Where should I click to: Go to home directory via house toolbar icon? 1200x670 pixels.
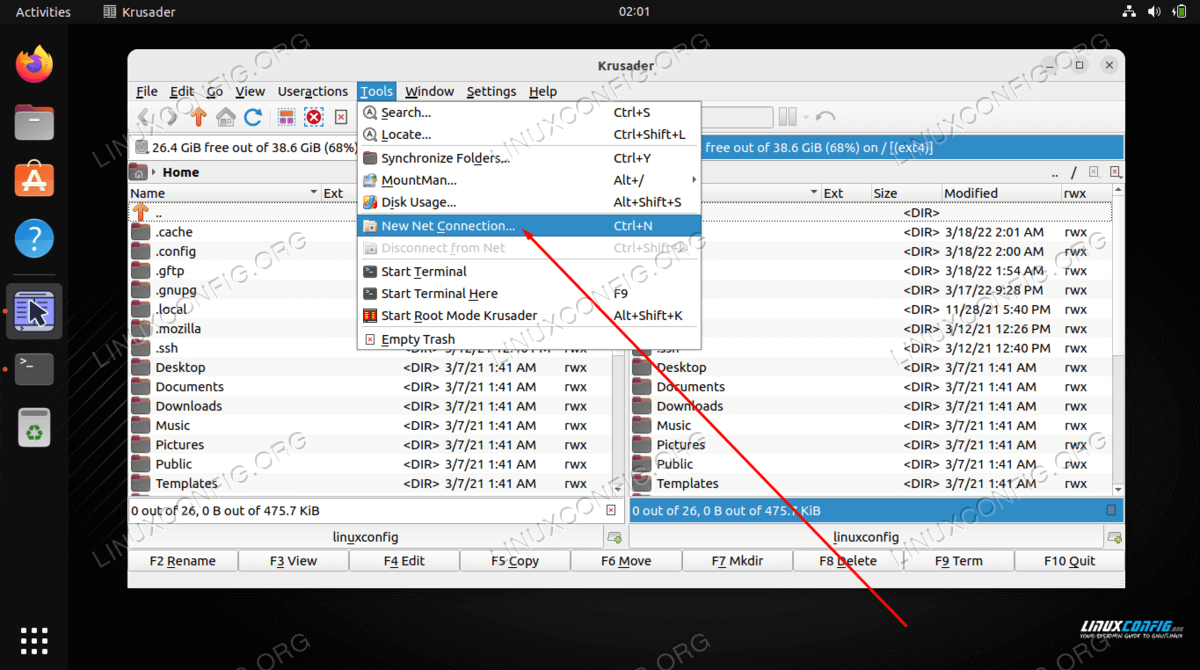(x=226, y=117)
